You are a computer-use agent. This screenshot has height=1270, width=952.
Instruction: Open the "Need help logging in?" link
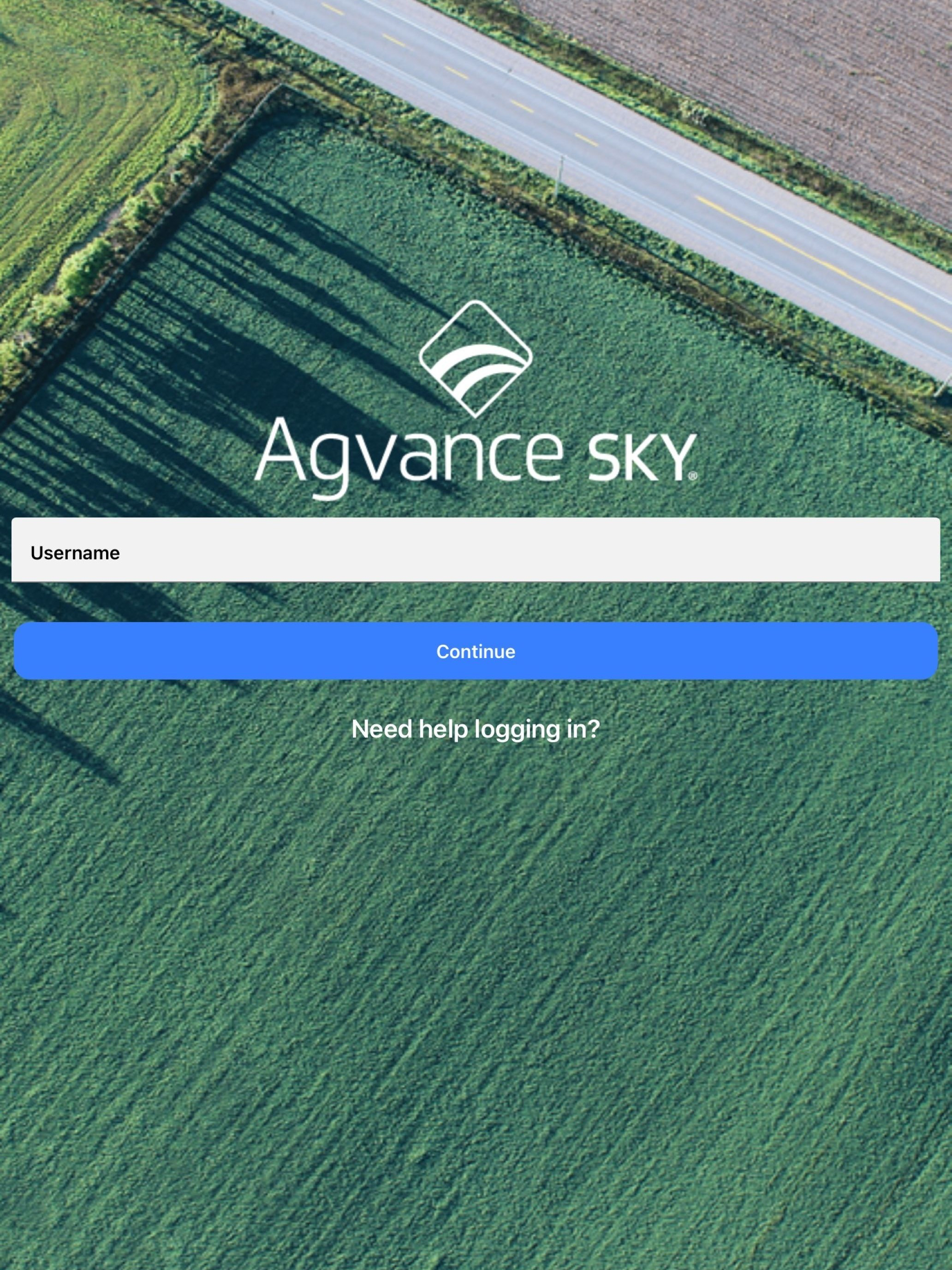point(476,729)
